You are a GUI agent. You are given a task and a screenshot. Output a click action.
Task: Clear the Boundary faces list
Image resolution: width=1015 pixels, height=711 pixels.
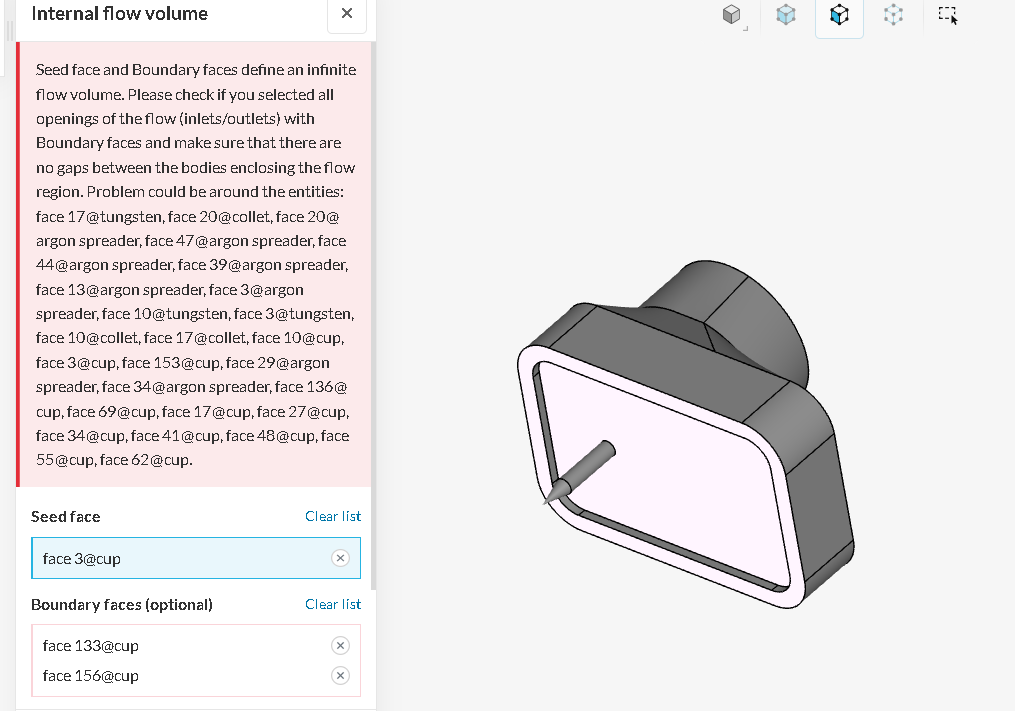[333, 604]
